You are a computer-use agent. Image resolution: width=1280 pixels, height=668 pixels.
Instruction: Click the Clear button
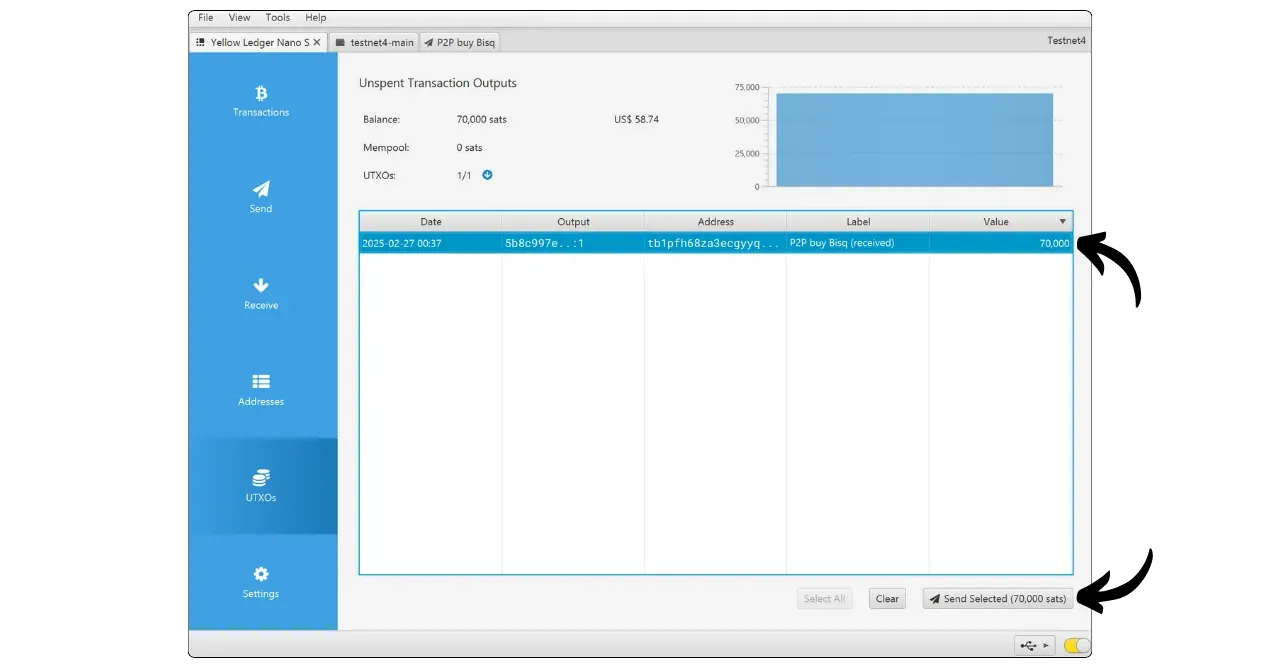pyautogui.click(x=887, y=599)
